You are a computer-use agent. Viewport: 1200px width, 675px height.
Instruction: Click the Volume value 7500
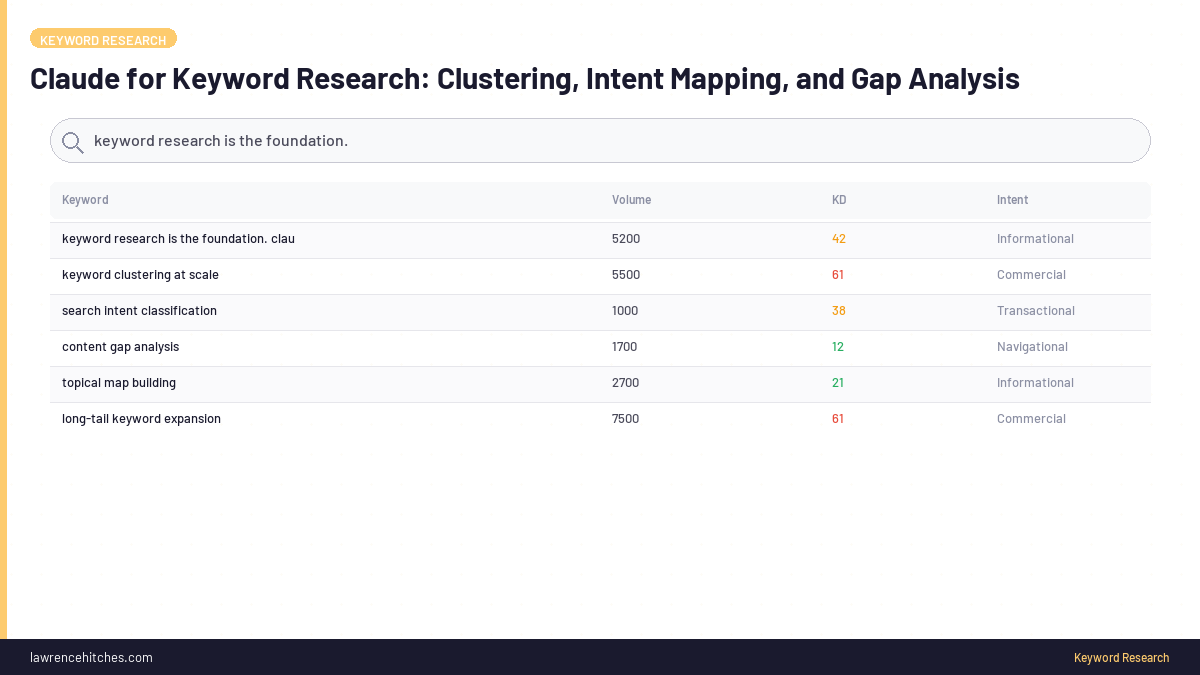click(626, 418)
